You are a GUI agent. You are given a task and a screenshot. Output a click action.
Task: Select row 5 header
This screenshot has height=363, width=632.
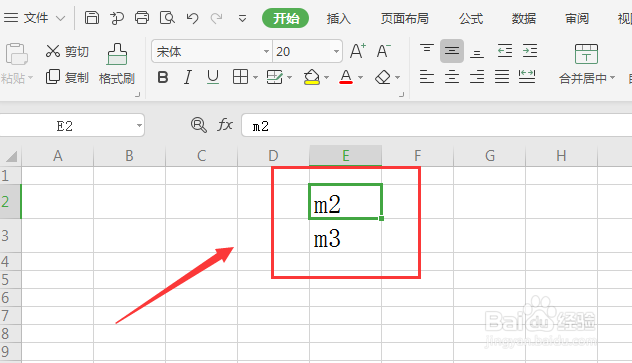[10, 280]
